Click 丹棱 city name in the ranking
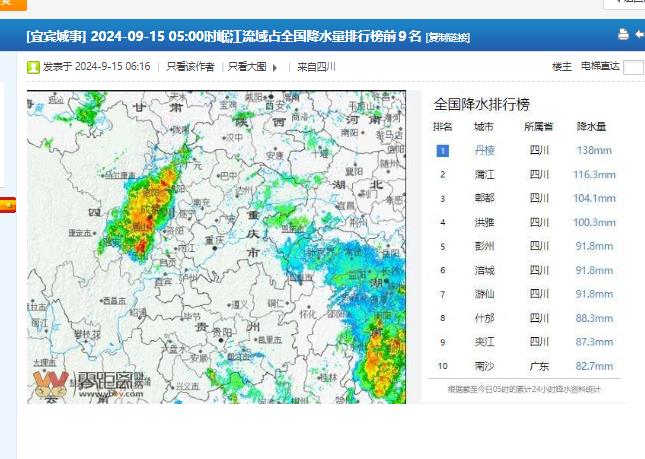645x459 pixels. pyautogui.click(x=484, y=151)
